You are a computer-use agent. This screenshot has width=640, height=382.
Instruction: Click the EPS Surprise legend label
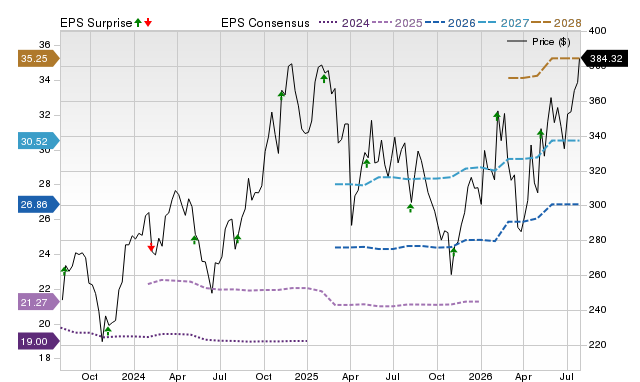pos(96,23)
